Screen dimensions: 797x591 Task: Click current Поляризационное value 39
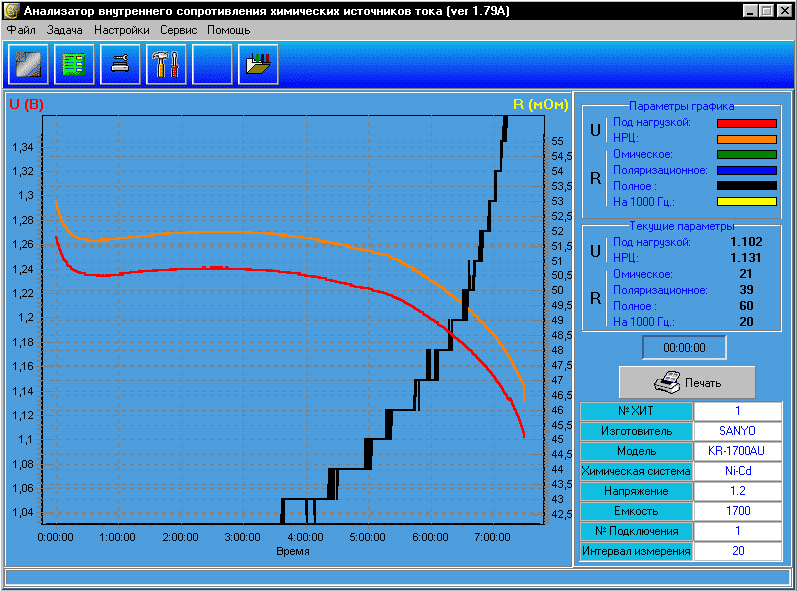(746, 290)
